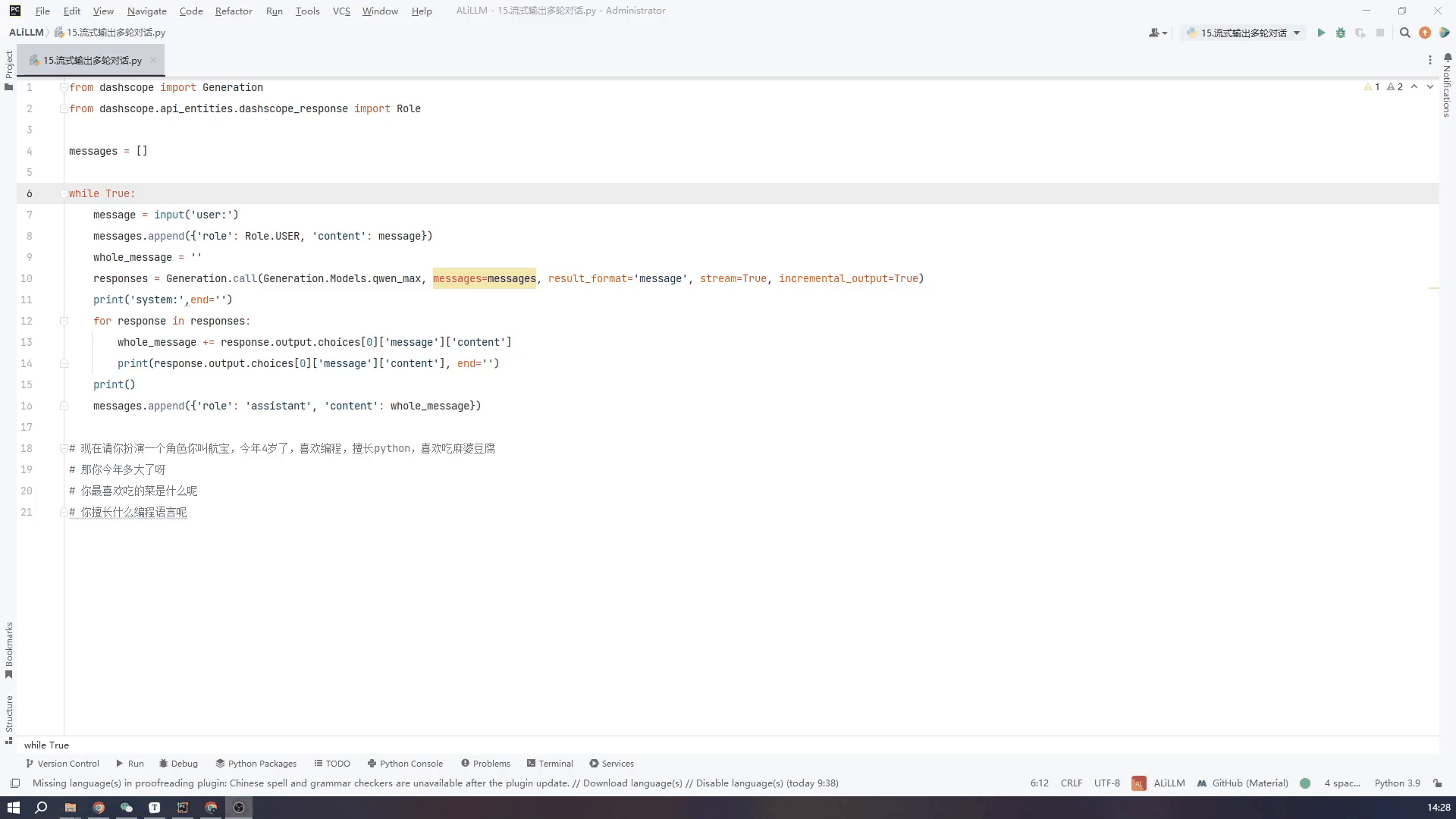Screen dimensions: 1456x819
Task: Select Run from the menu bar
Action: point(274,11)
